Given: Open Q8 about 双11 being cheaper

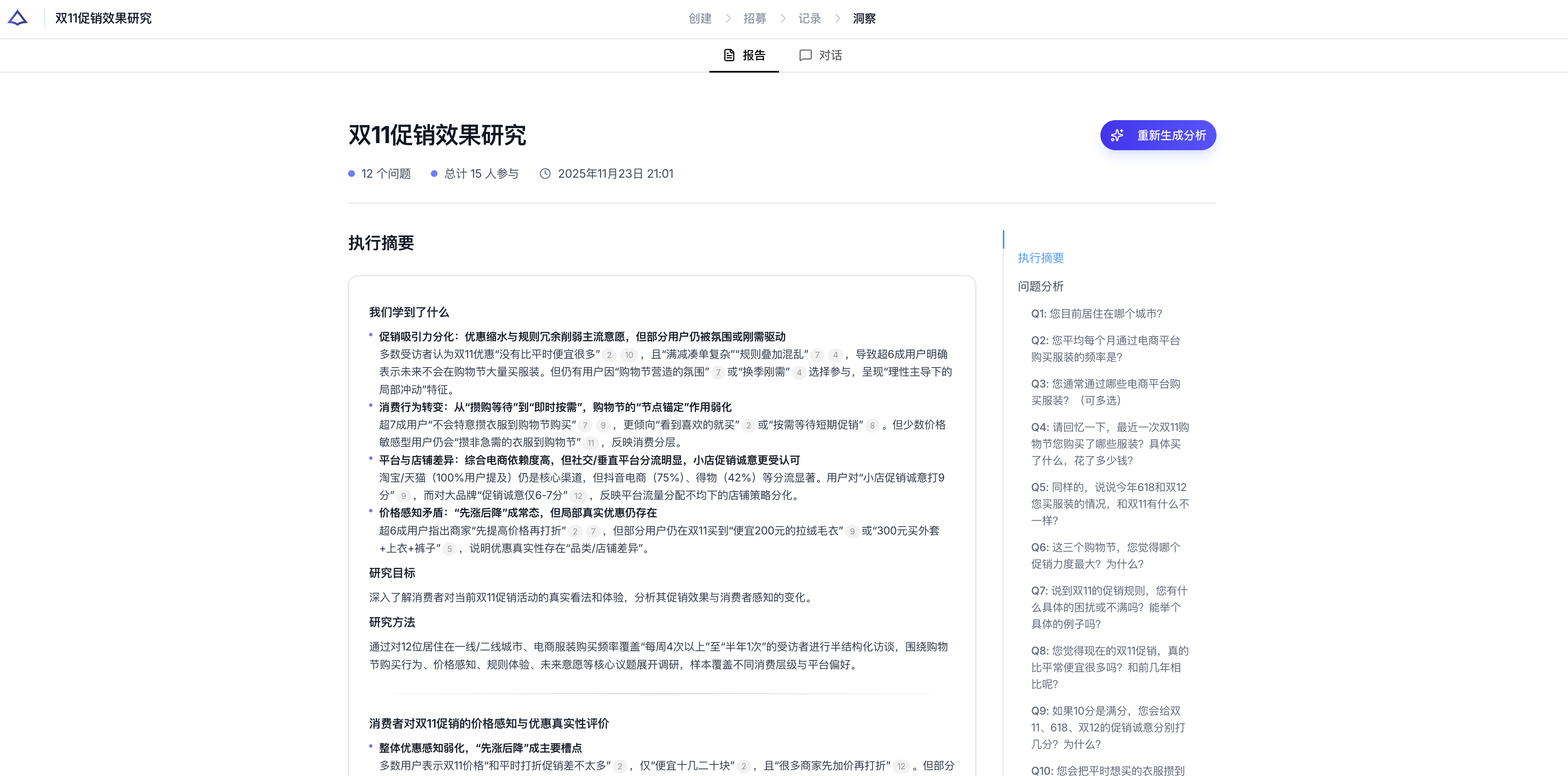Looking at the screenshot, I should (x=1110, y=667).
